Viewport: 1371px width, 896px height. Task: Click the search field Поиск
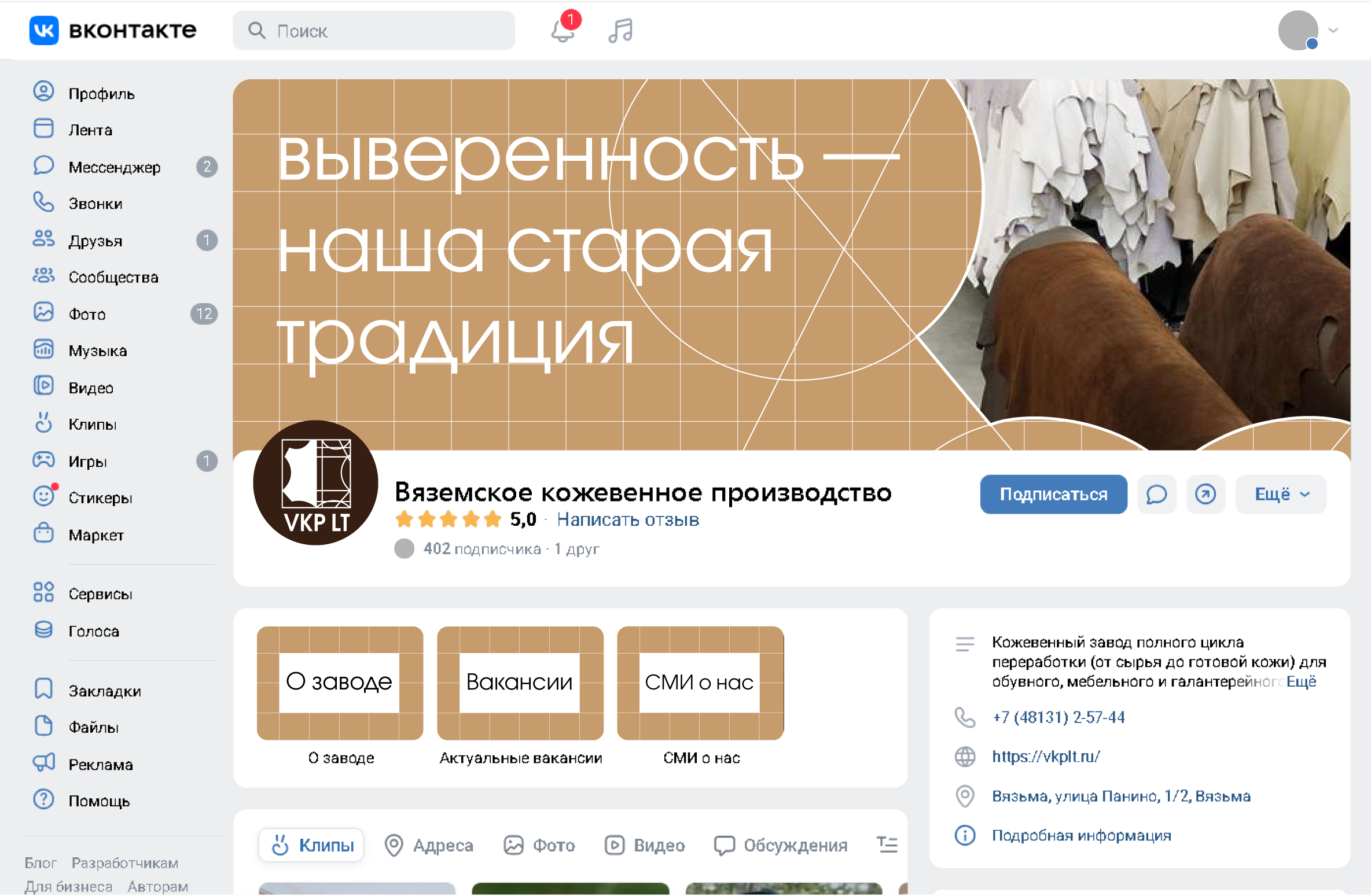tap(374, 30)
